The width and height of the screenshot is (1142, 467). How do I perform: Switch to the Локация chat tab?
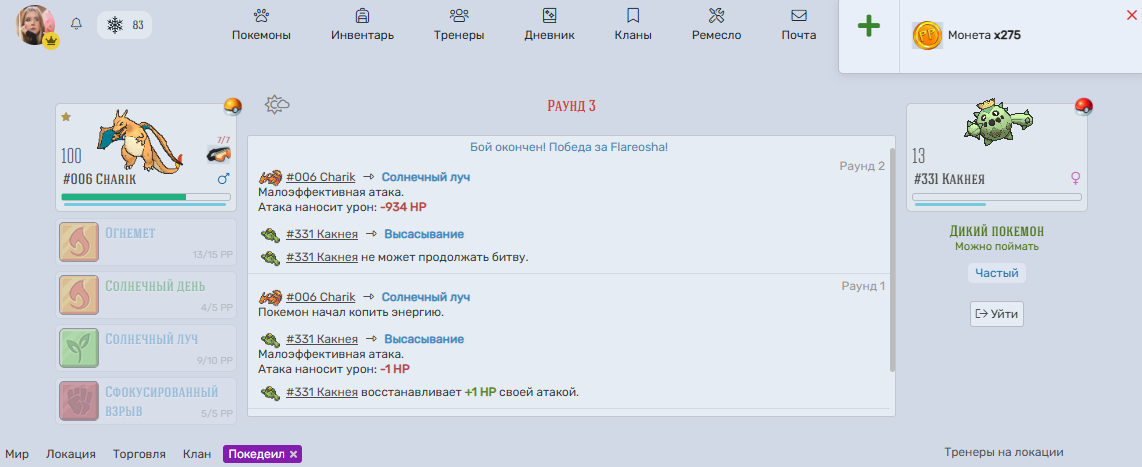(x=71, y=454)
